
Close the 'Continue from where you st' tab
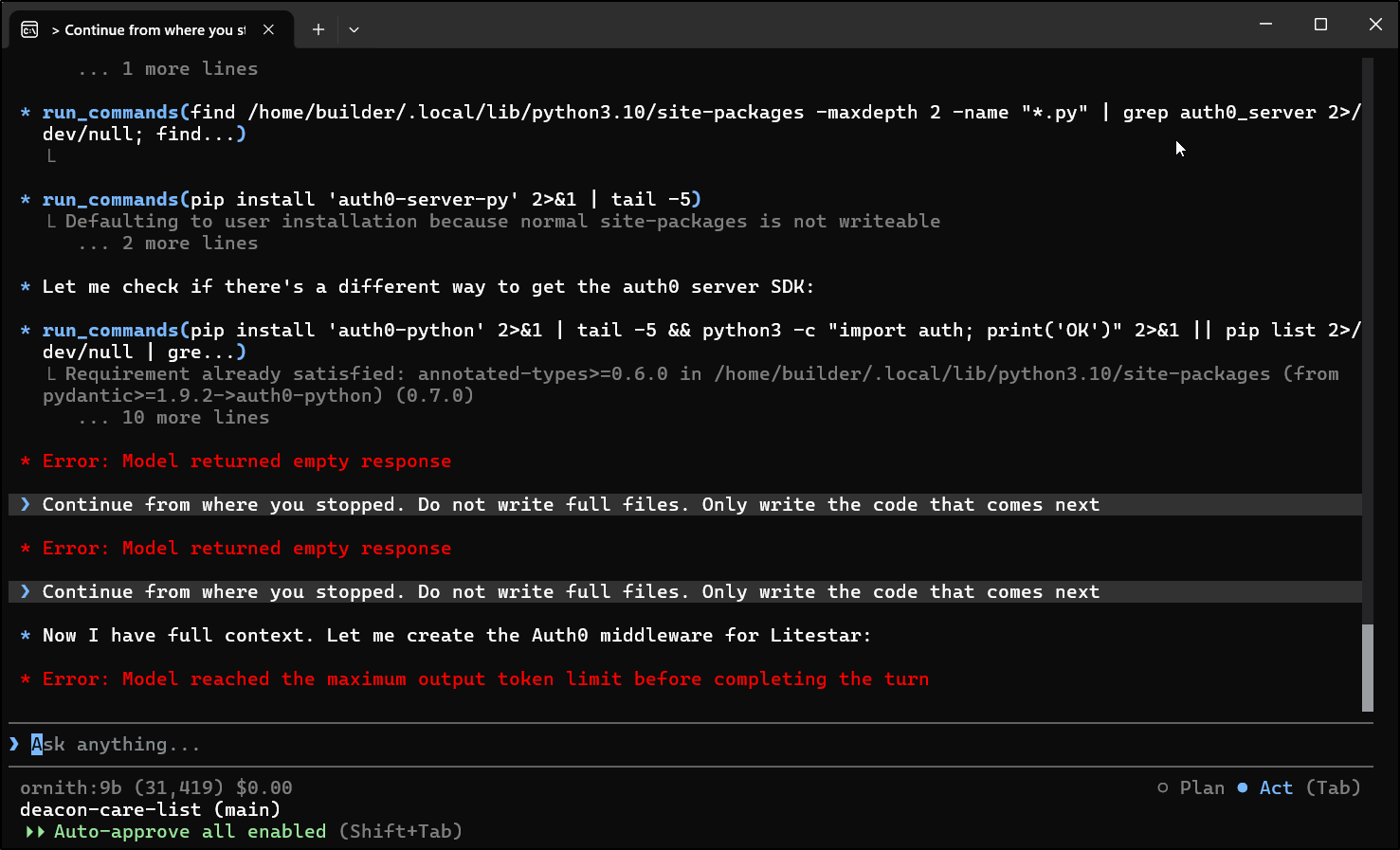[269, 29]
